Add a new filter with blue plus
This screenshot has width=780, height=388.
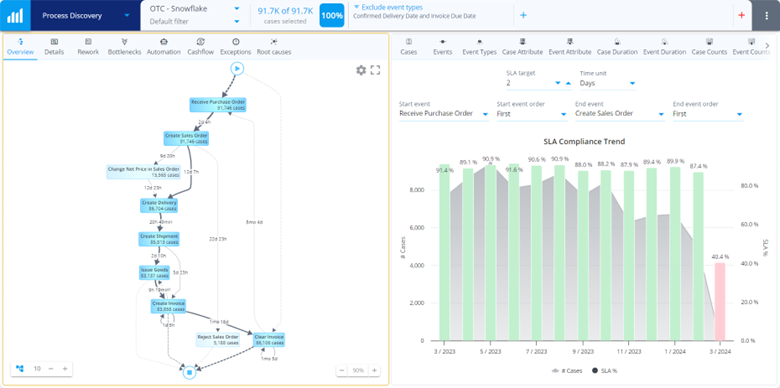click(x=523, y=15)
